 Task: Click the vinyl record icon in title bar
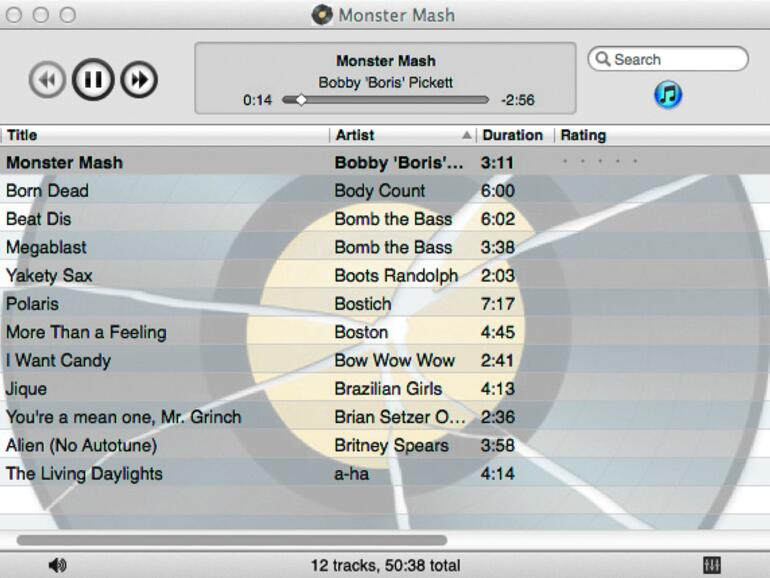coord(322,15)
